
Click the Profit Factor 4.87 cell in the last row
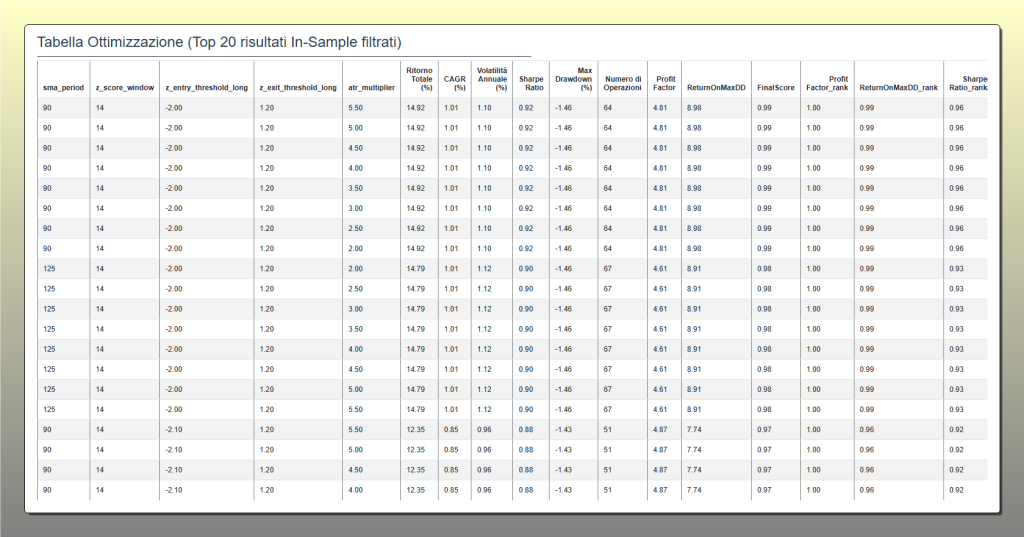point(659,490)
